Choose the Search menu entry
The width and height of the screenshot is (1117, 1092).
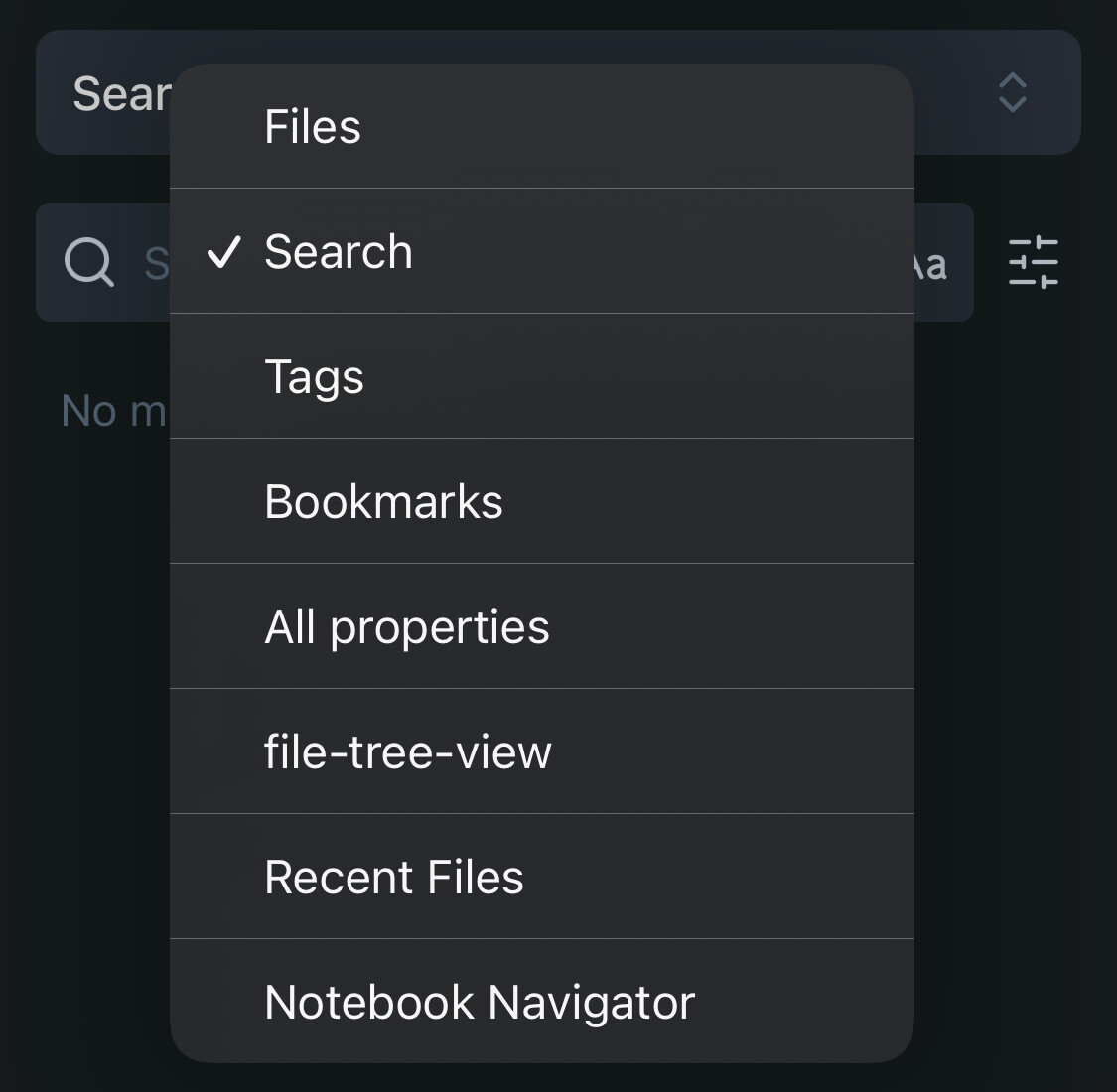[x=541, y=252]
